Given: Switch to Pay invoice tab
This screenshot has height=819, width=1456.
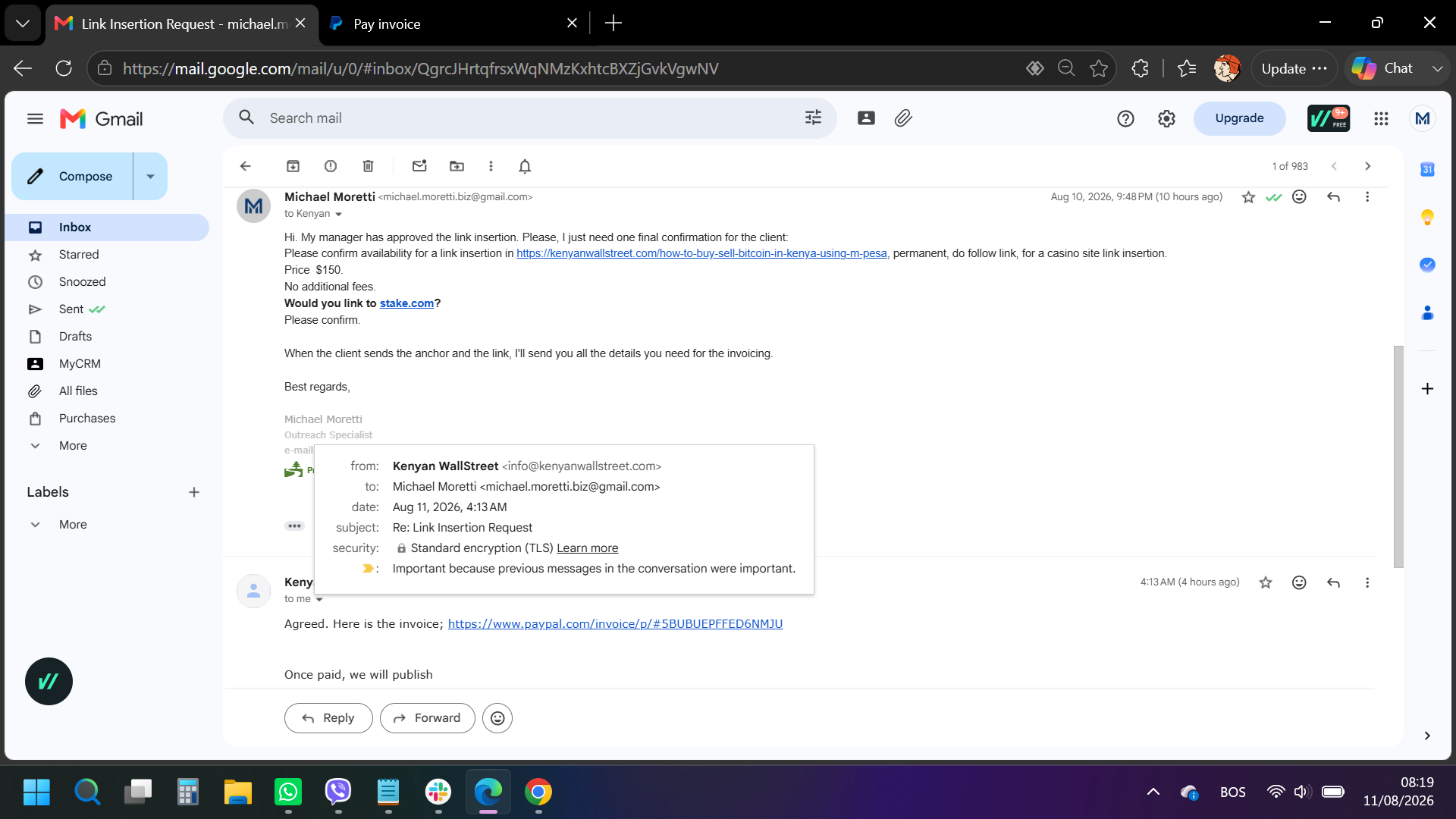Looking at the screenshot, I should click(455, 24).
